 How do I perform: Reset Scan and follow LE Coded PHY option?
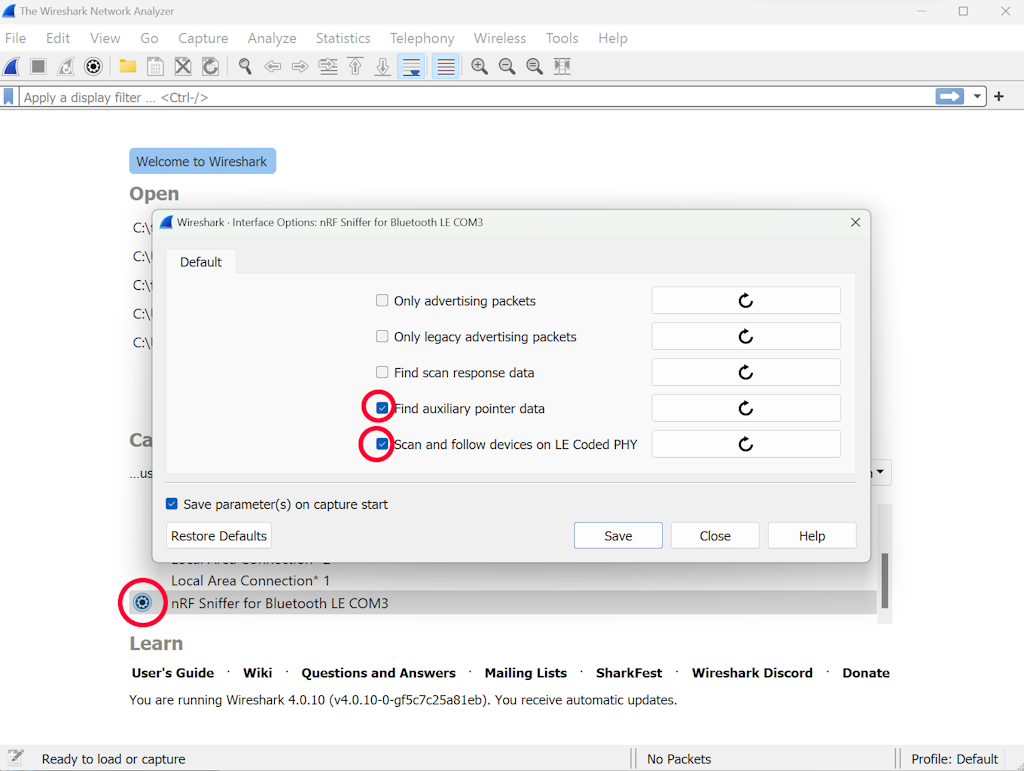pos(746,444)
